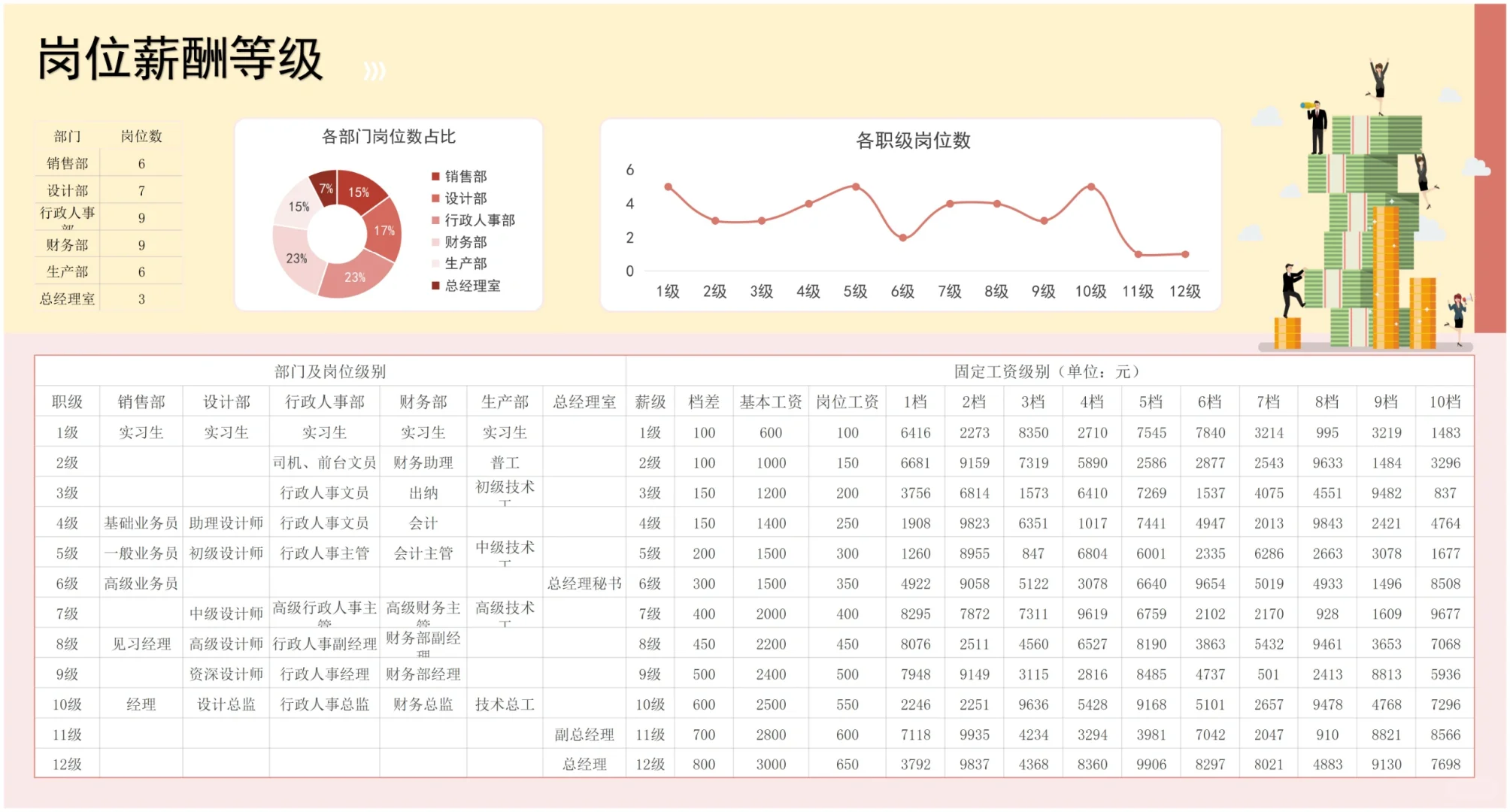This screenshot has height=812, width=1510.
Task: Click the red arrows beside the 岗位薪酬等级 title
Action: (374, 71)
